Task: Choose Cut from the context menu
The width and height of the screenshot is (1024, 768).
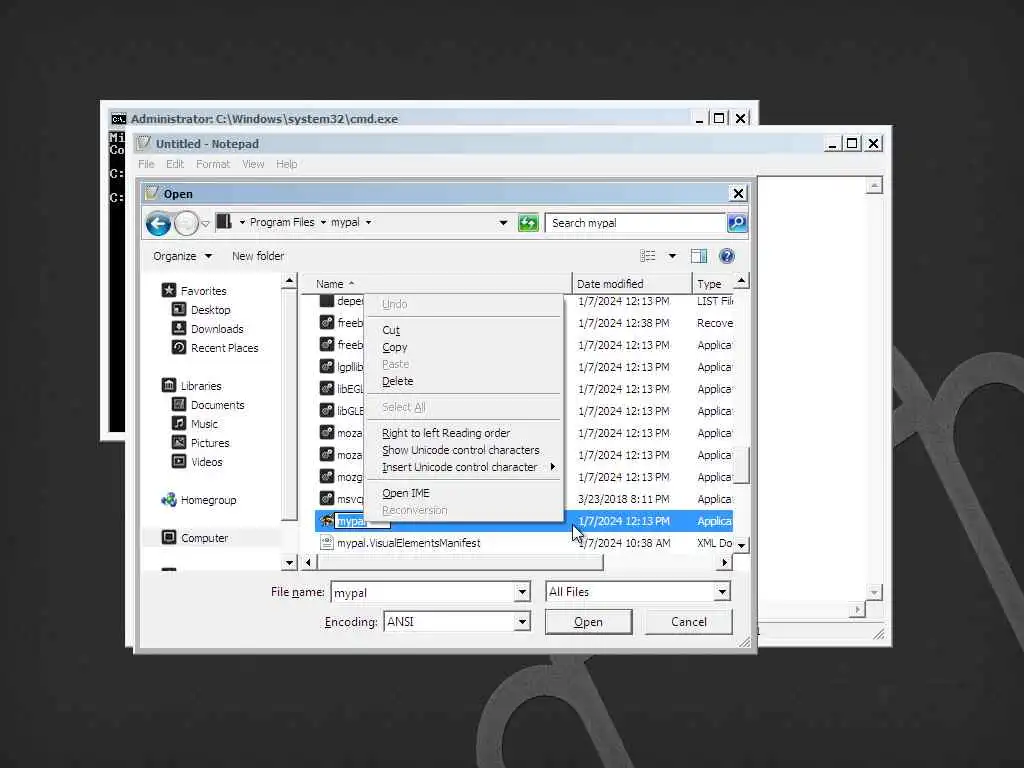Action: pos(391,330)
